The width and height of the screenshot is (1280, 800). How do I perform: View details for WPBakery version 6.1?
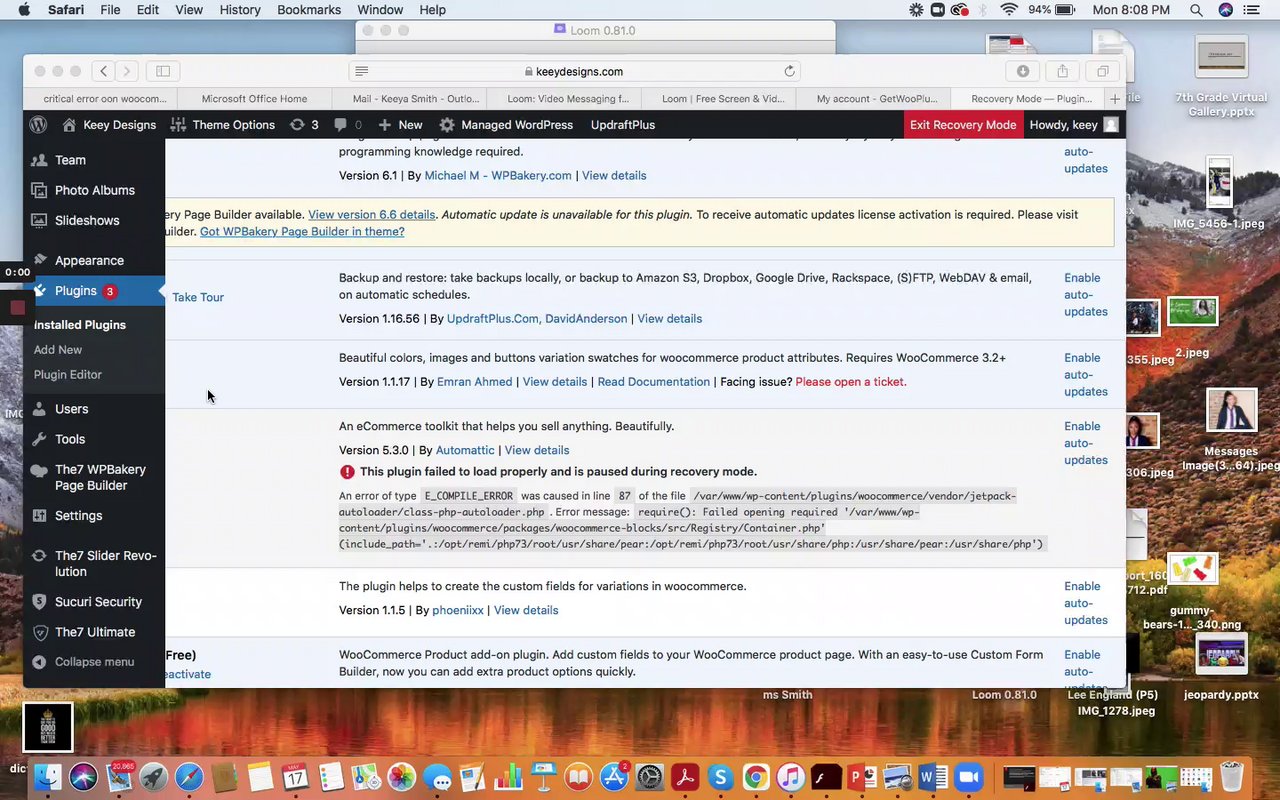(x=614, y=175)
